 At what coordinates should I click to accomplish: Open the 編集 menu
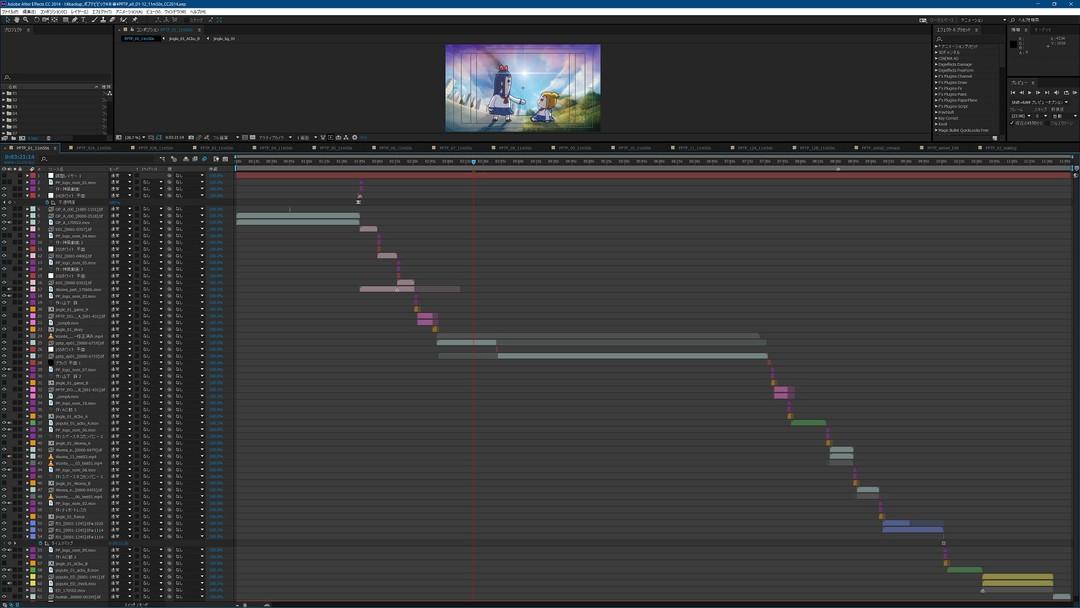coord(29,12)
